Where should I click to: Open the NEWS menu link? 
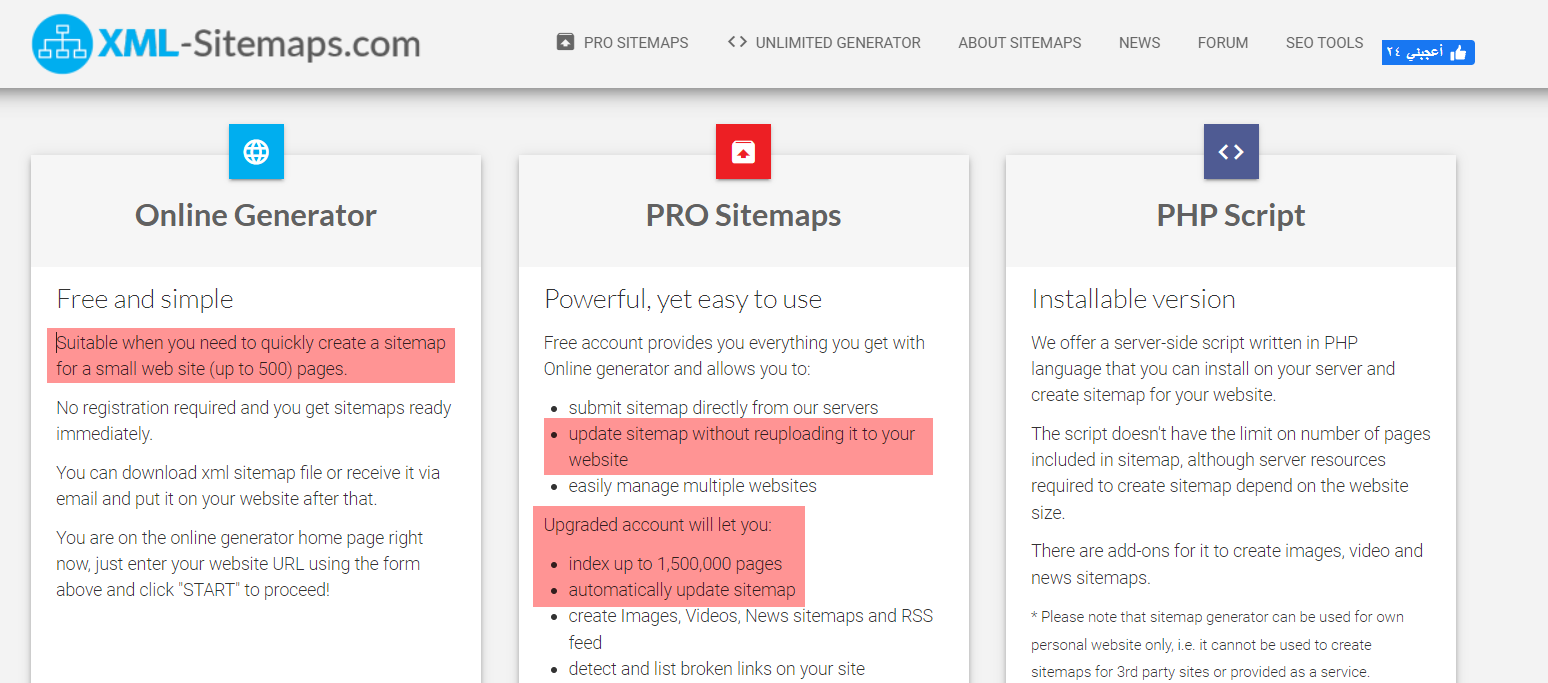tap(1139, 43)
